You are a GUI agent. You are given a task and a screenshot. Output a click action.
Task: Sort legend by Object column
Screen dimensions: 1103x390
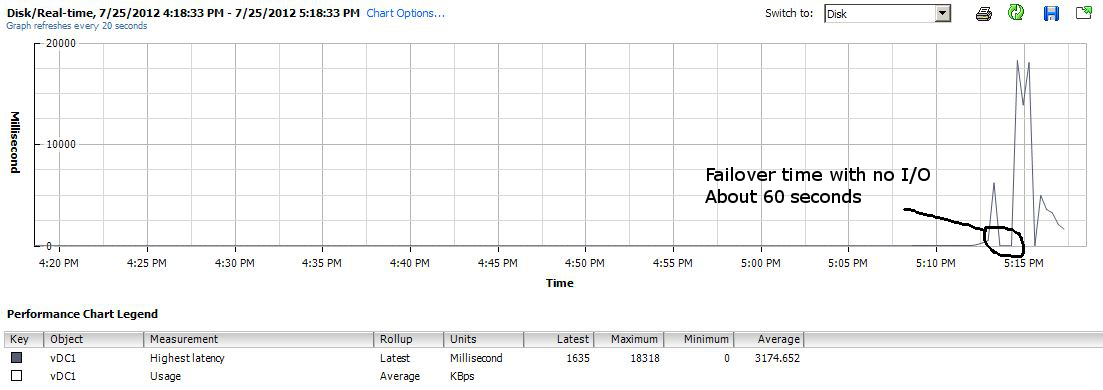pyautogui.click(x=94, y=339)
